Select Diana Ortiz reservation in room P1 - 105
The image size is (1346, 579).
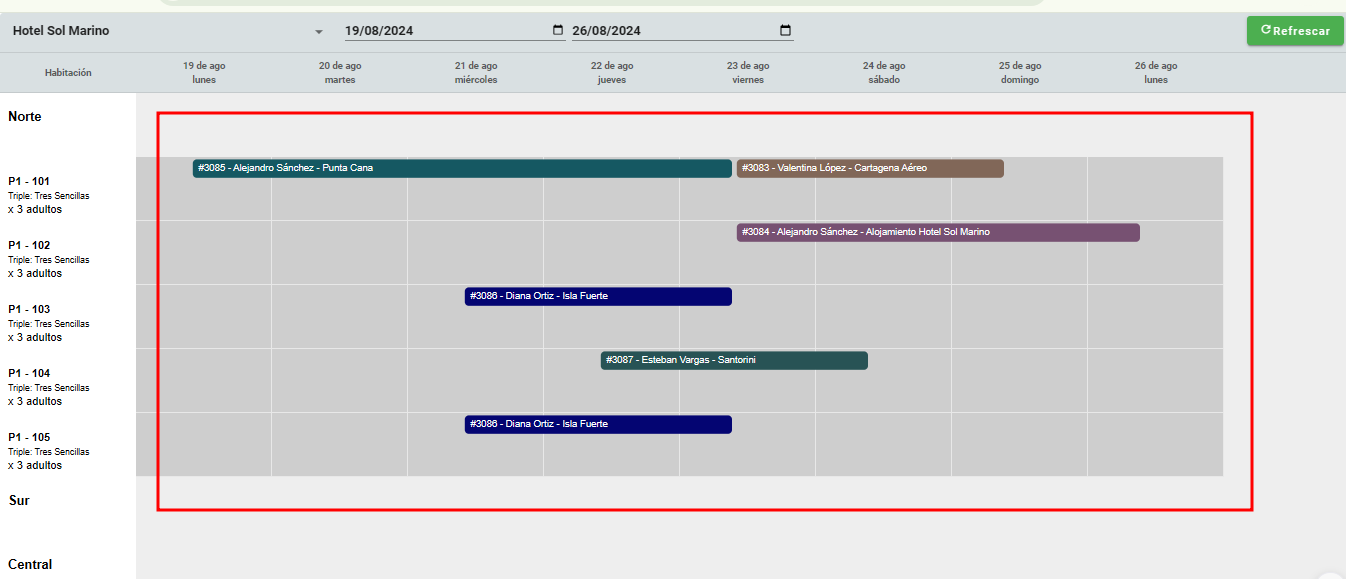click(597, 424)
